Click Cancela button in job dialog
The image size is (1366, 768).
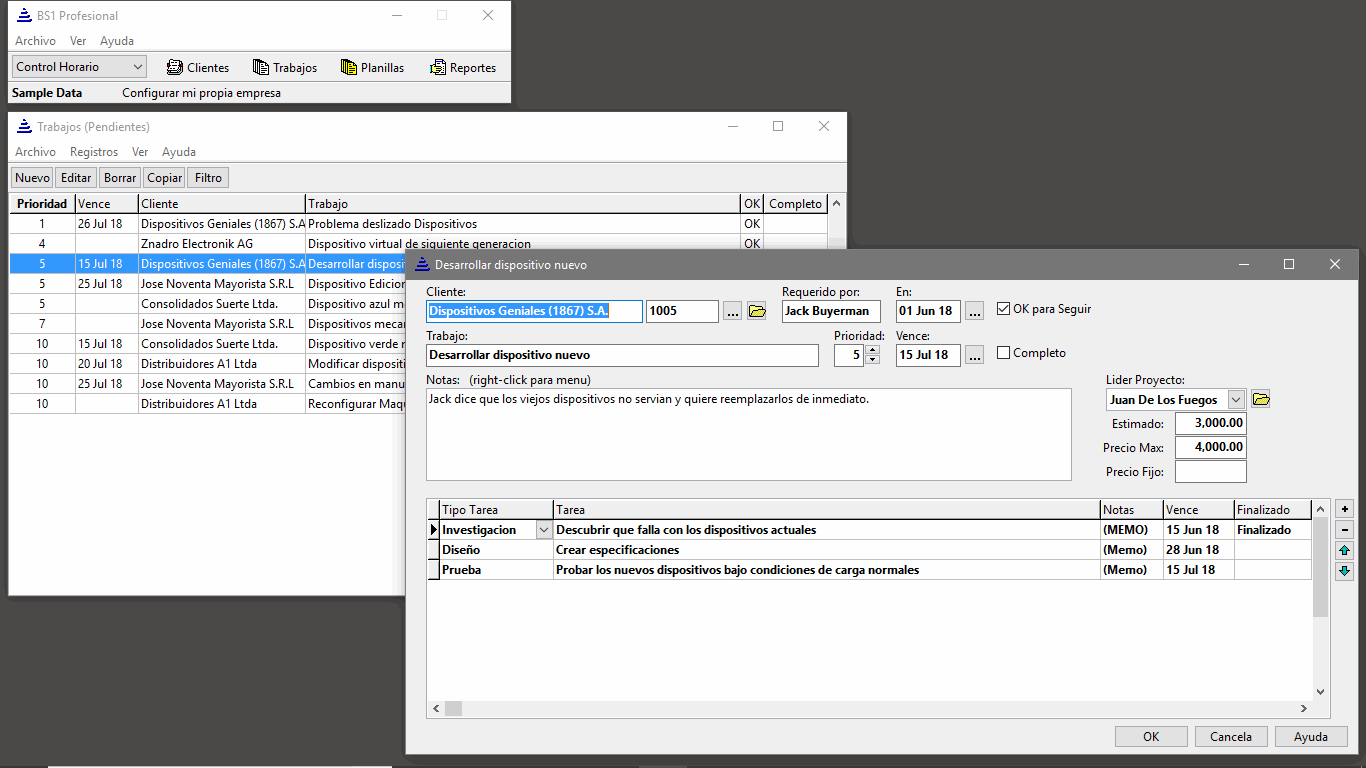[x=1231, y=736]
